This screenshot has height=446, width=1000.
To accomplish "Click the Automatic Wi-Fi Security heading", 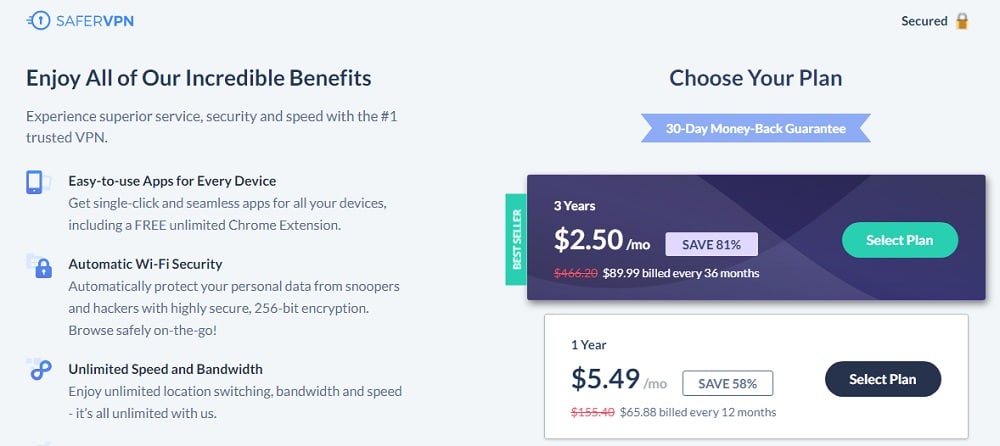I will tap(145, 264).
